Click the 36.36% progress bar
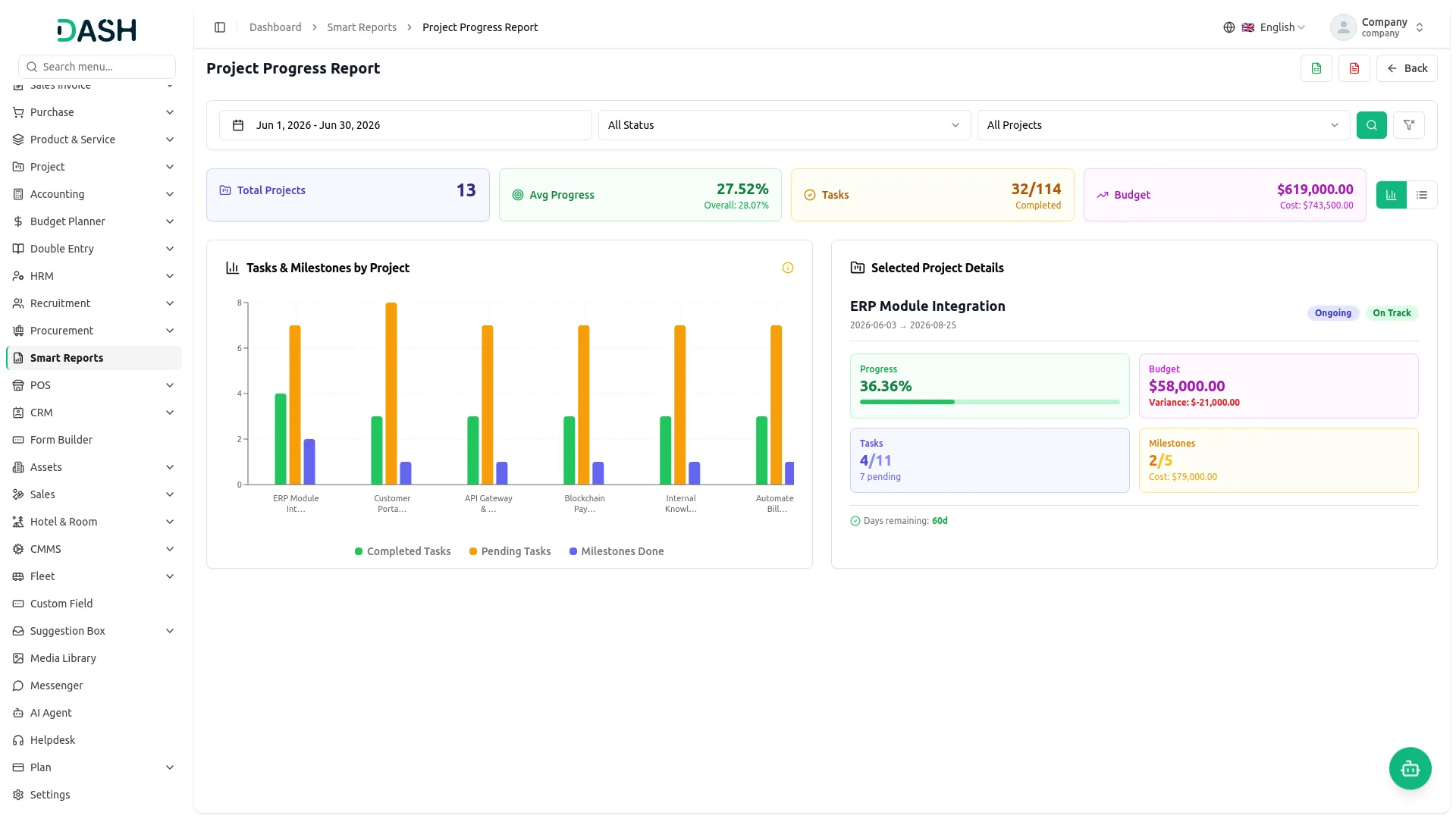This screenshot has width=1456, height=819. pyautogui.click(x=990, y=402)
